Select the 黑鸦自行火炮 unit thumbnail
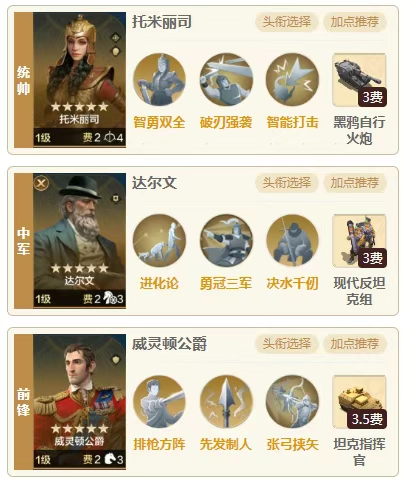The image size is (405, 482). [359, 80]
